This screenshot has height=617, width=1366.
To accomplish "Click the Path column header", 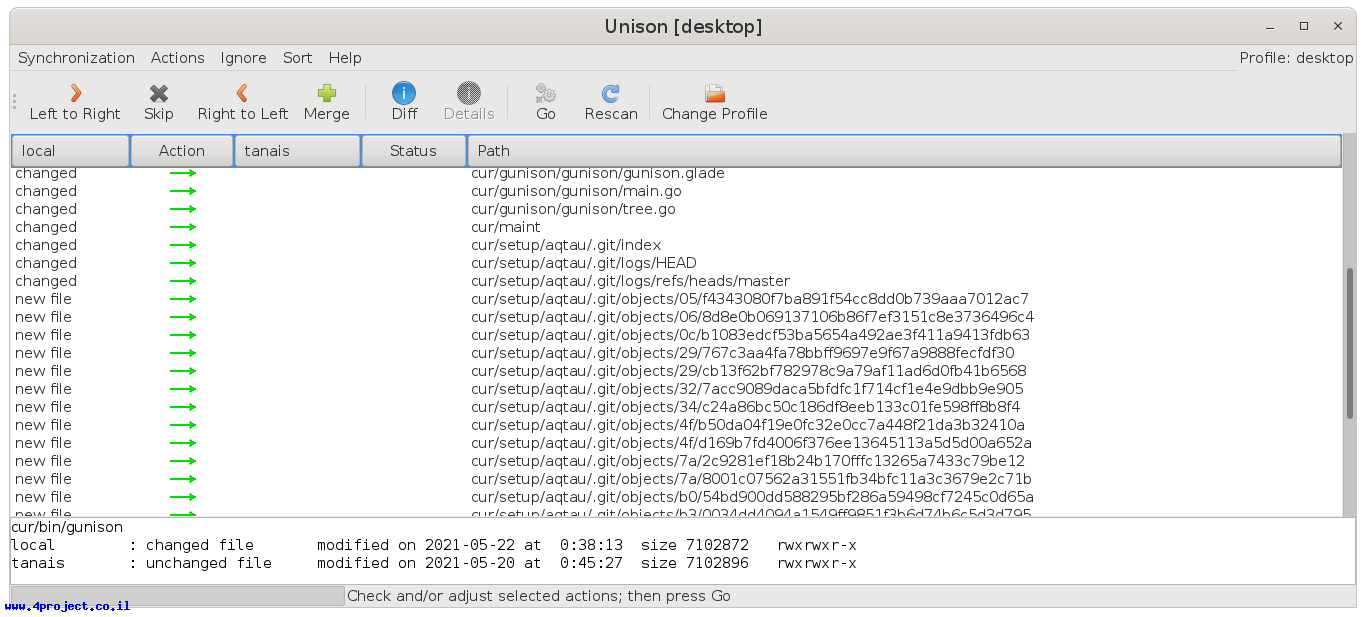I will [x=904, y=151].
